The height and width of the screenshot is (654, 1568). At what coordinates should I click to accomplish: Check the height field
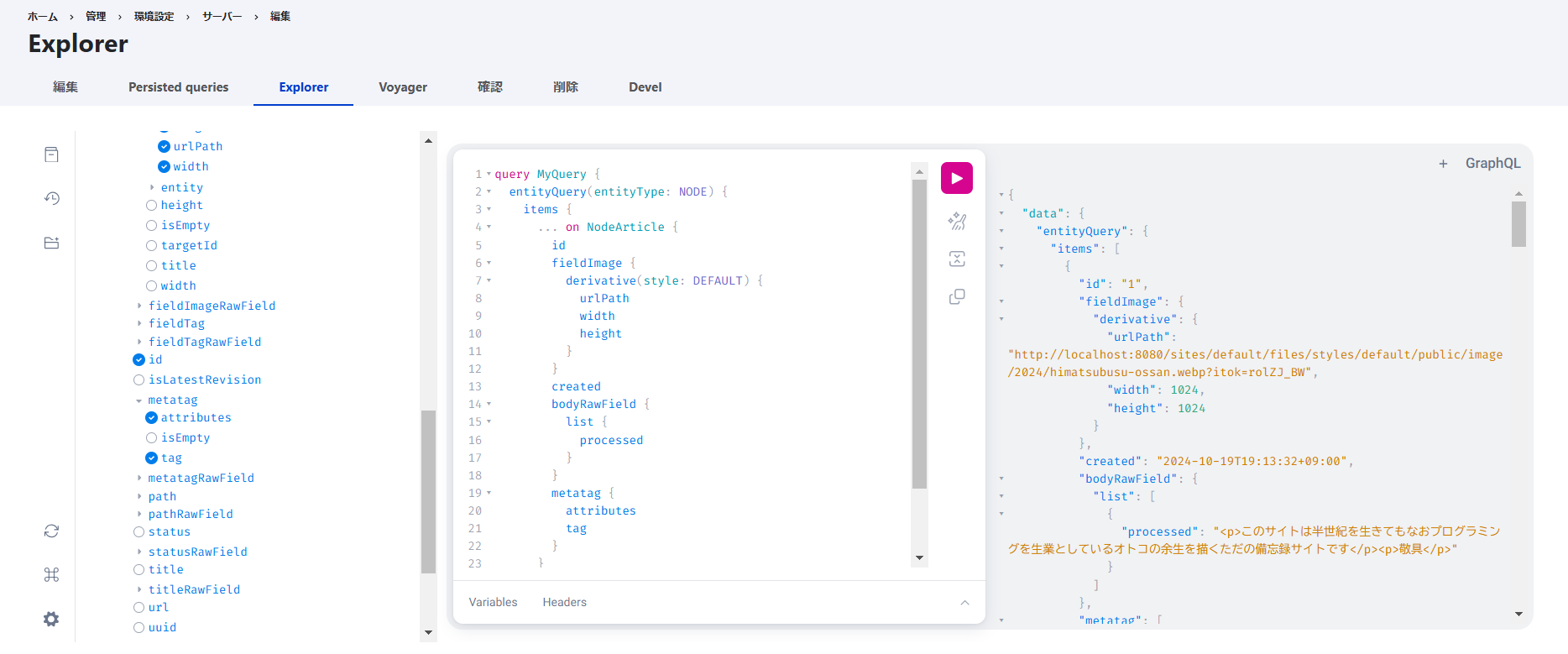tap(151, 205)
